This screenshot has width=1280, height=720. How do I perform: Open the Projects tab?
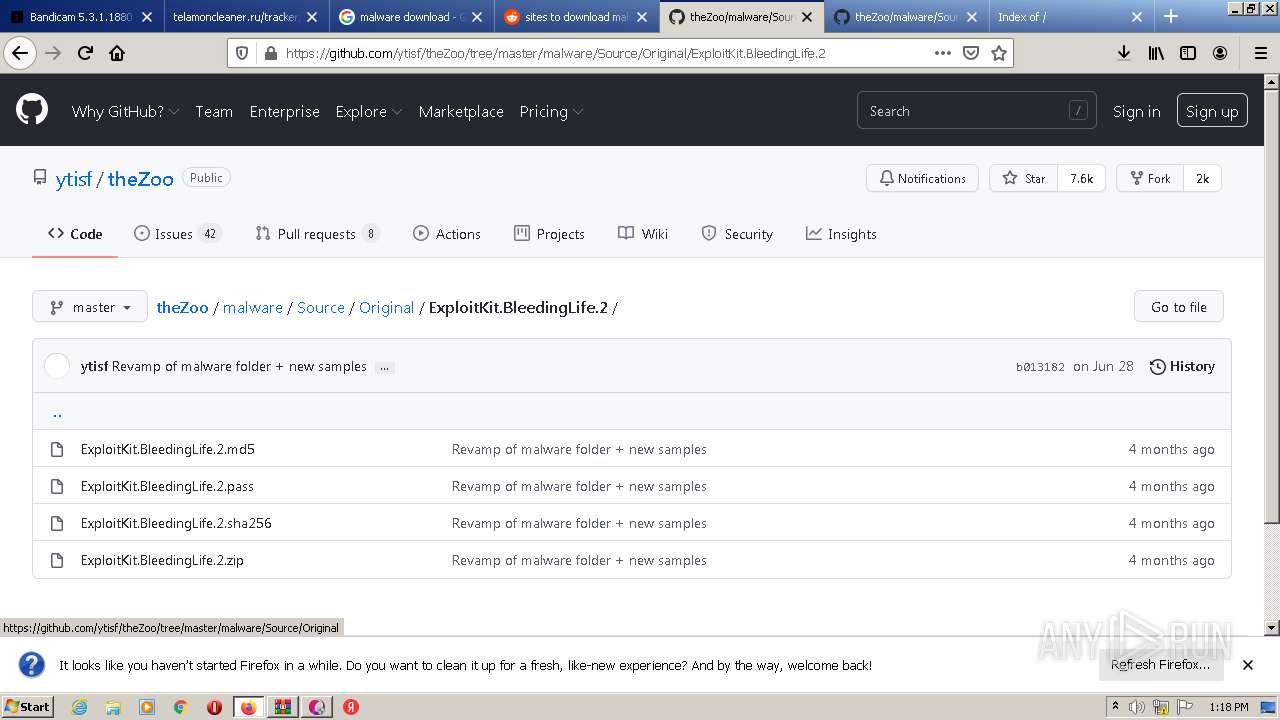pos(549,234)
